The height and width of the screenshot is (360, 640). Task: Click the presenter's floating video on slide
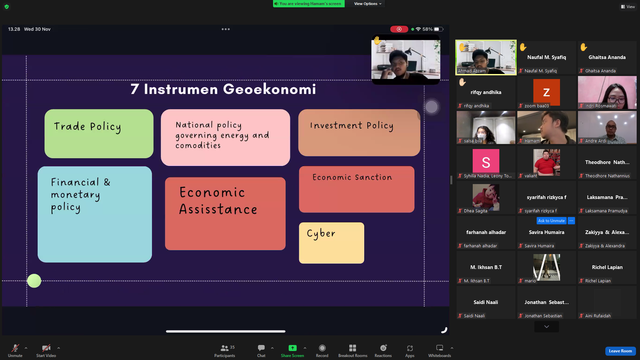406,59
